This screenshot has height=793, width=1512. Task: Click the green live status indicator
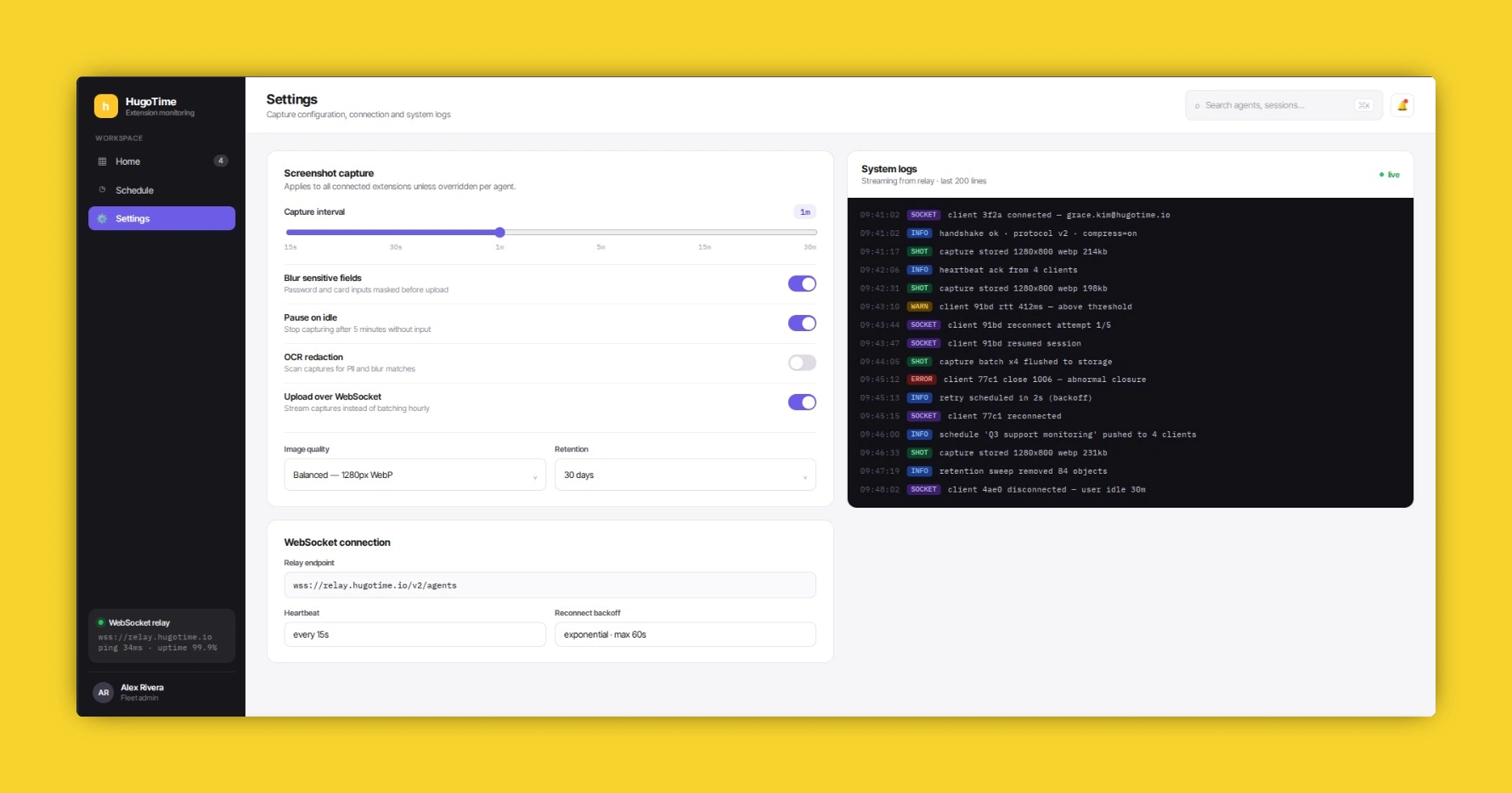click(x=1390, y=175)
